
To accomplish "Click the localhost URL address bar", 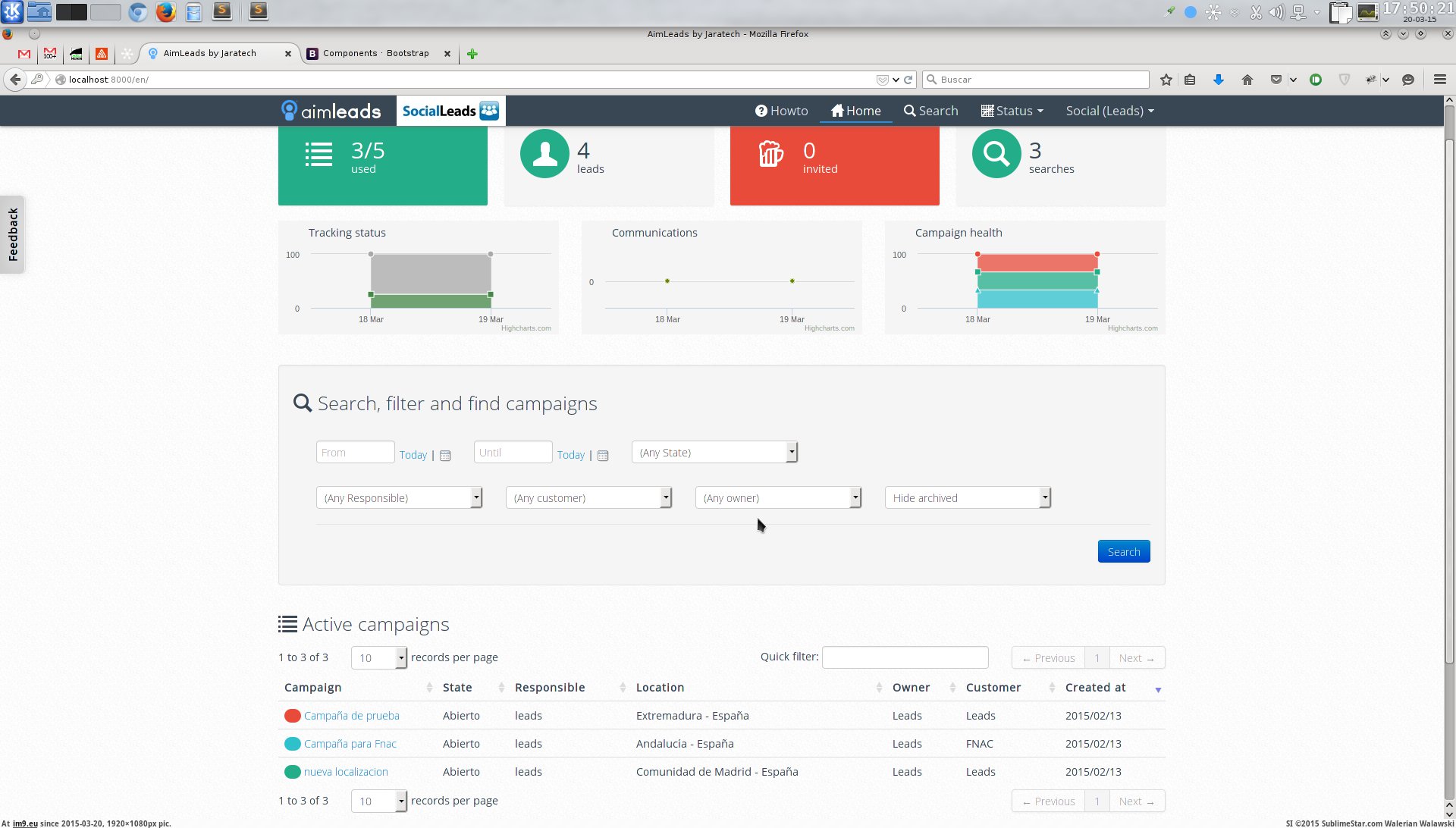I will pos(470,80).
